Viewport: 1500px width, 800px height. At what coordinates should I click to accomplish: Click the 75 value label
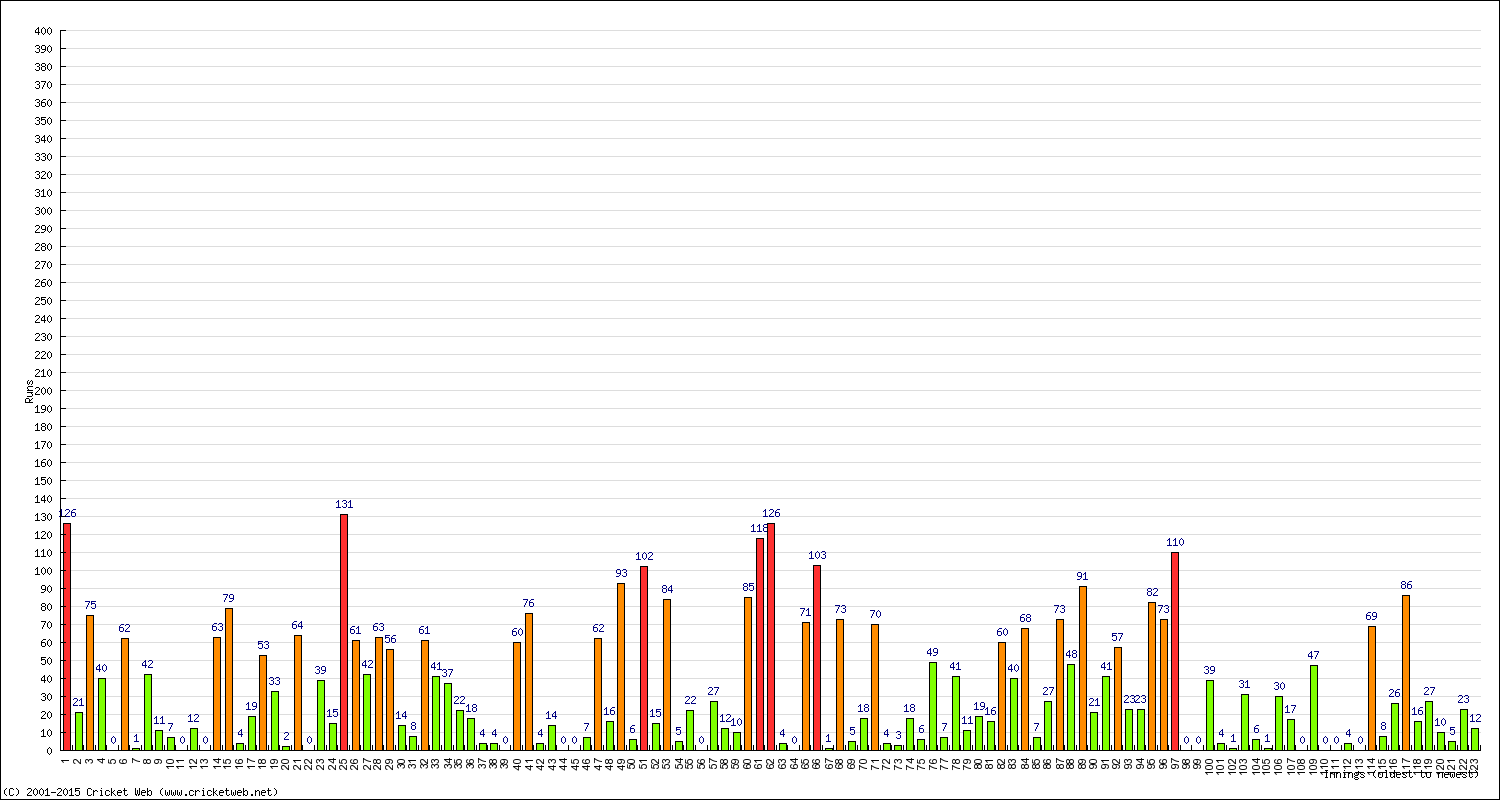click(x=90, y=606)
